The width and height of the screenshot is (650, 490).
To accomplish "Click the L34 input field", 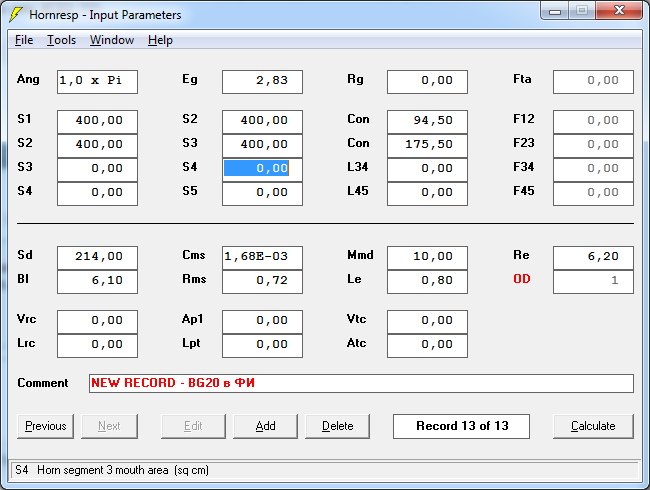I will (427, 170).
